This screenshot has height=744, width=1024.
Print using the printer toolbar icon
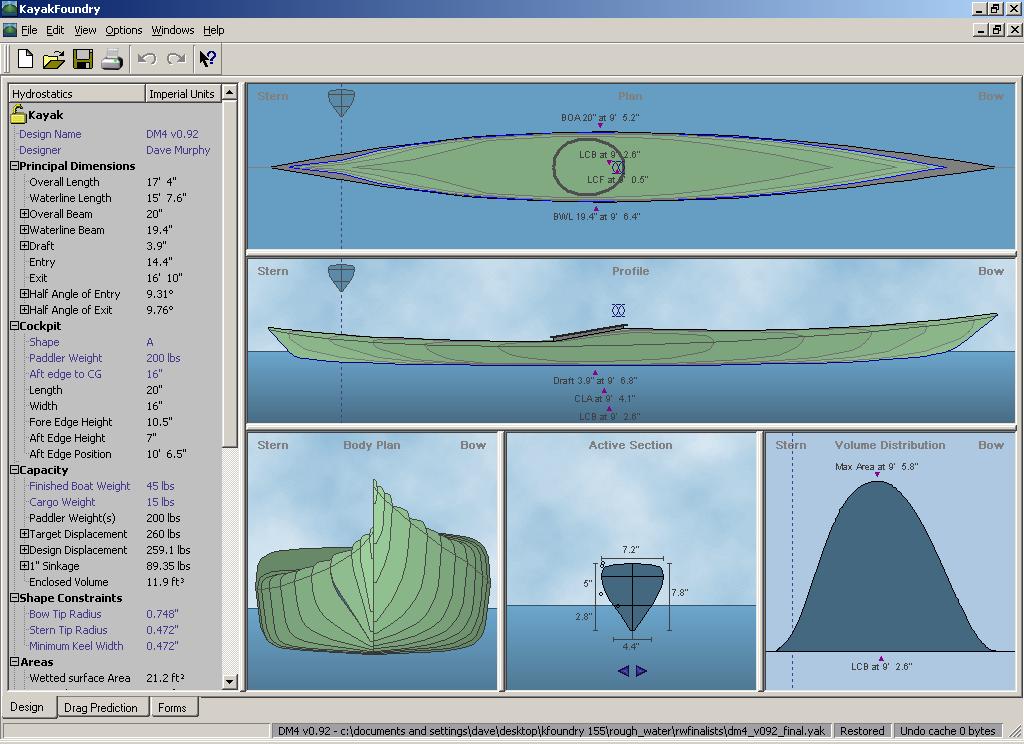(x=112, y=59)
